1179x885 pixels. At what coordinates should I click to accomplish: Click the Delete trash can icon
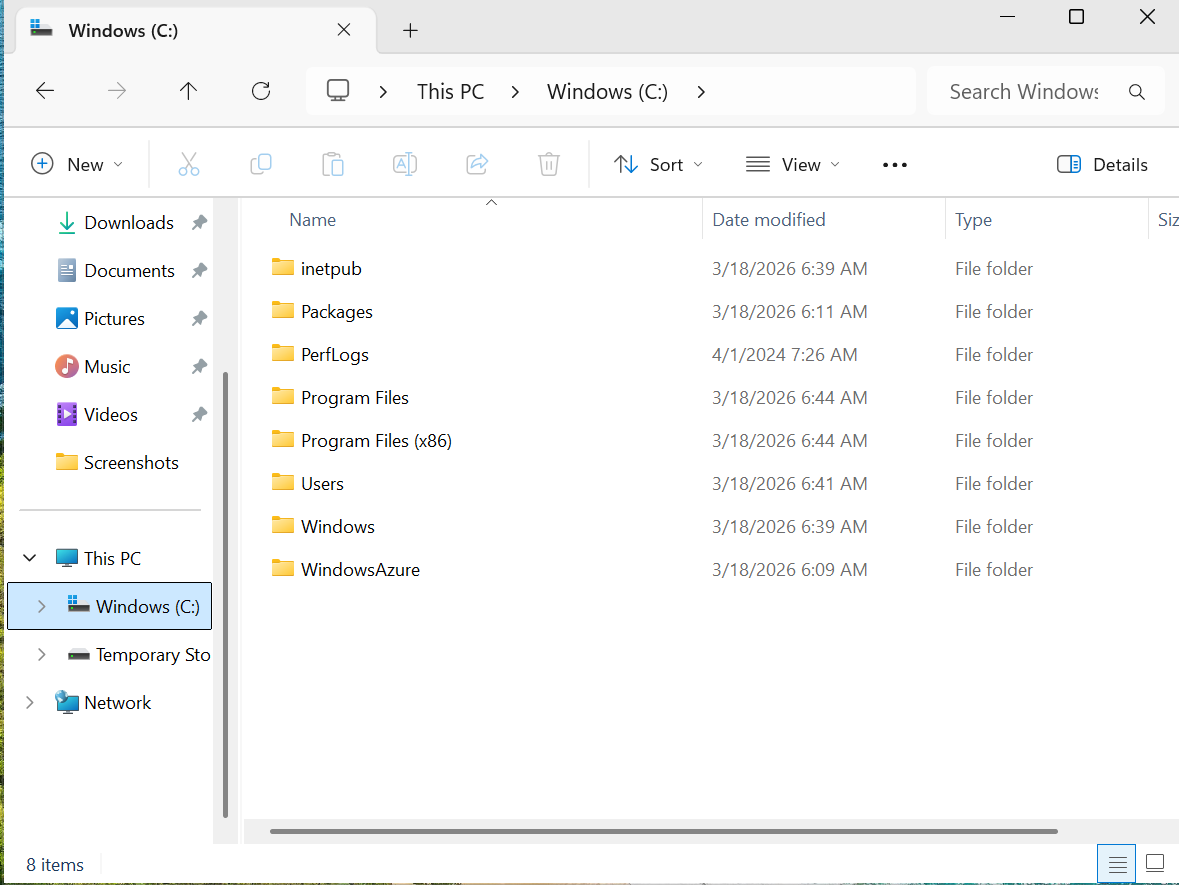[x=549, y=164]
